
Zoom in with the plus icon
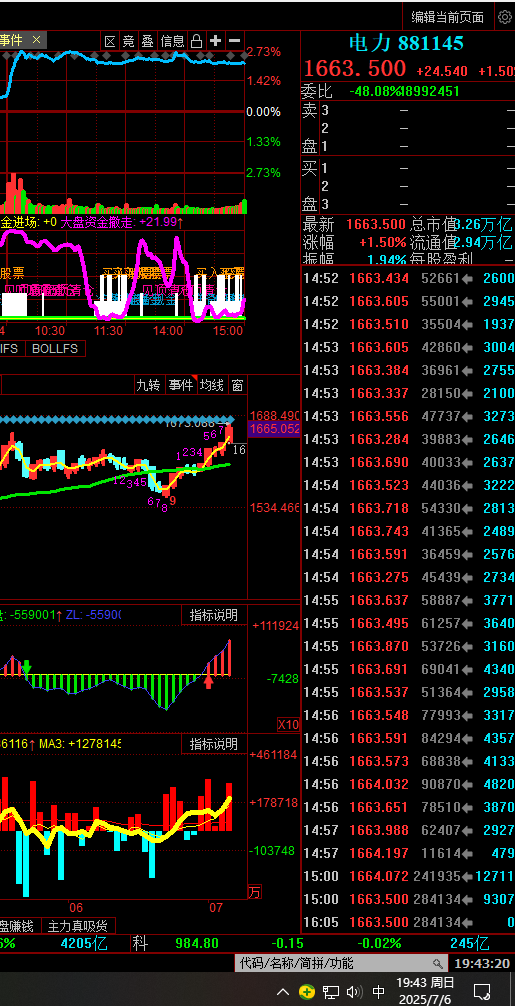point(215,41)
